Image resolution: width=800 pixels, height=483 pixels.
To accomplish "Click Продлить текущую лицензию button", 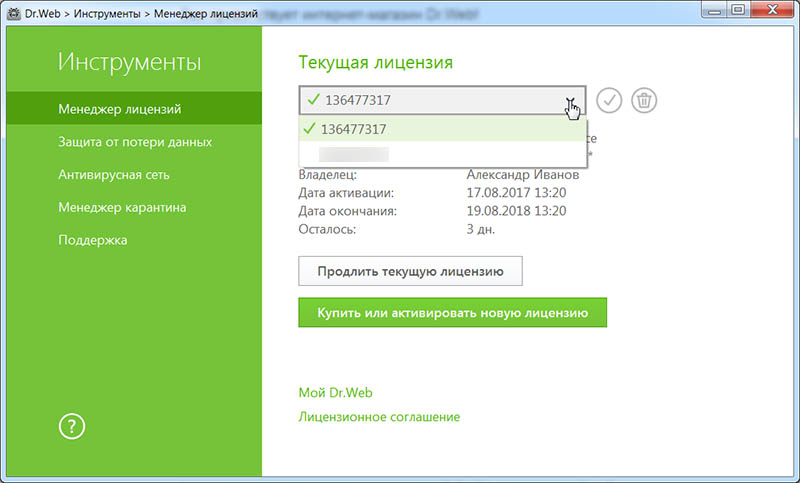I will point(410,271).
